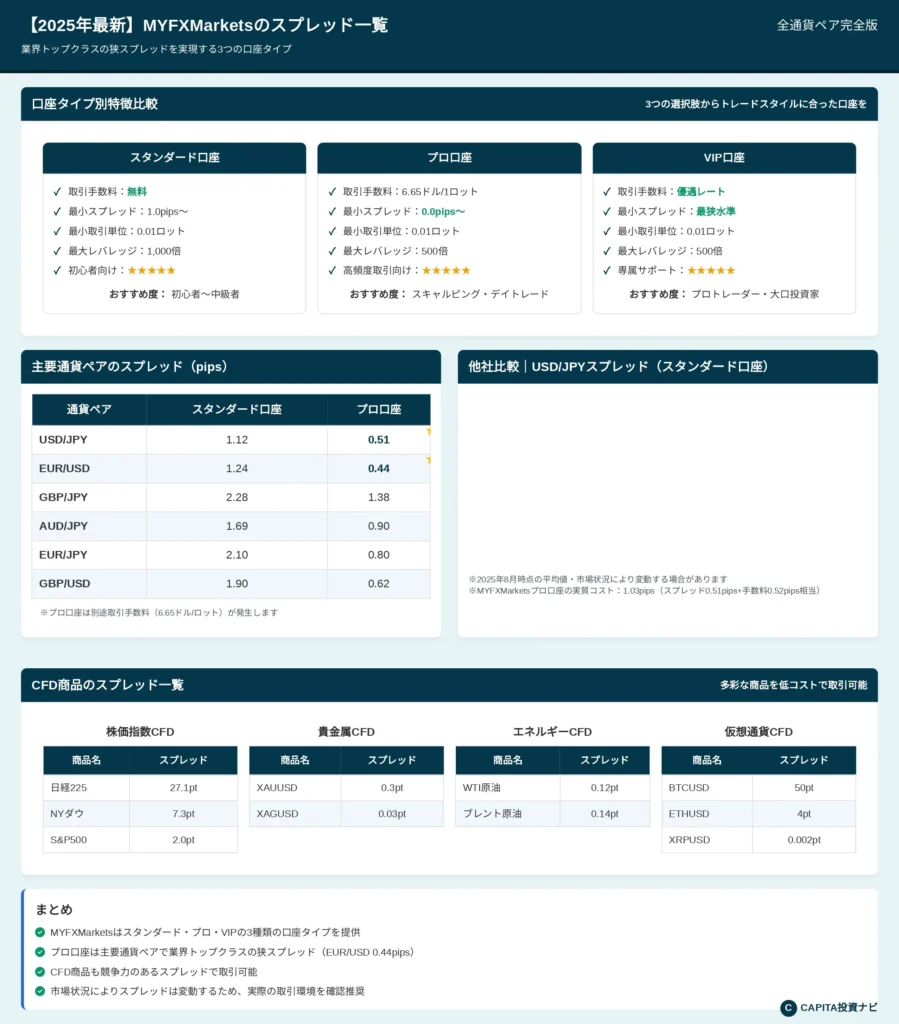Click the bold 0.44 cell in the プロ口座 column
The height and width of the screenshot is (1024, 899).
pos(379,468)
